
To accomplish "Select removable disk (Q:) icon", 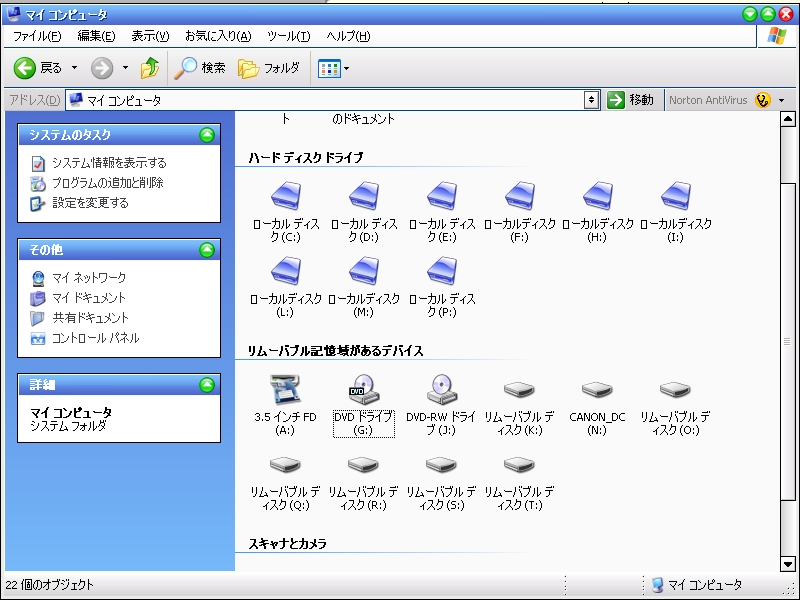I will coord(286,465).
